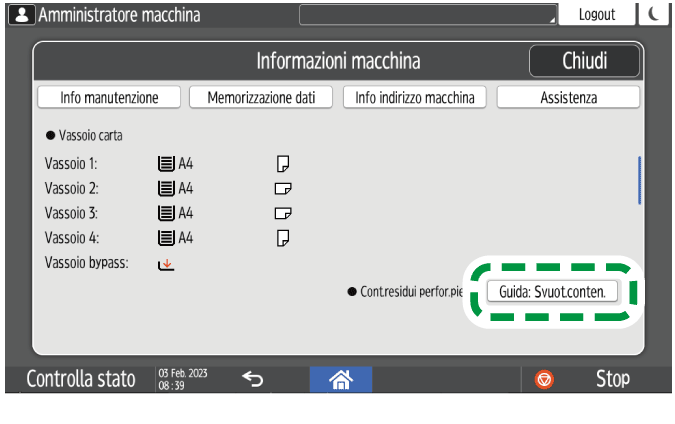Select the Vassoio 1 paper level icon
This screenshot has height=424, width=675.
[166, 163]
